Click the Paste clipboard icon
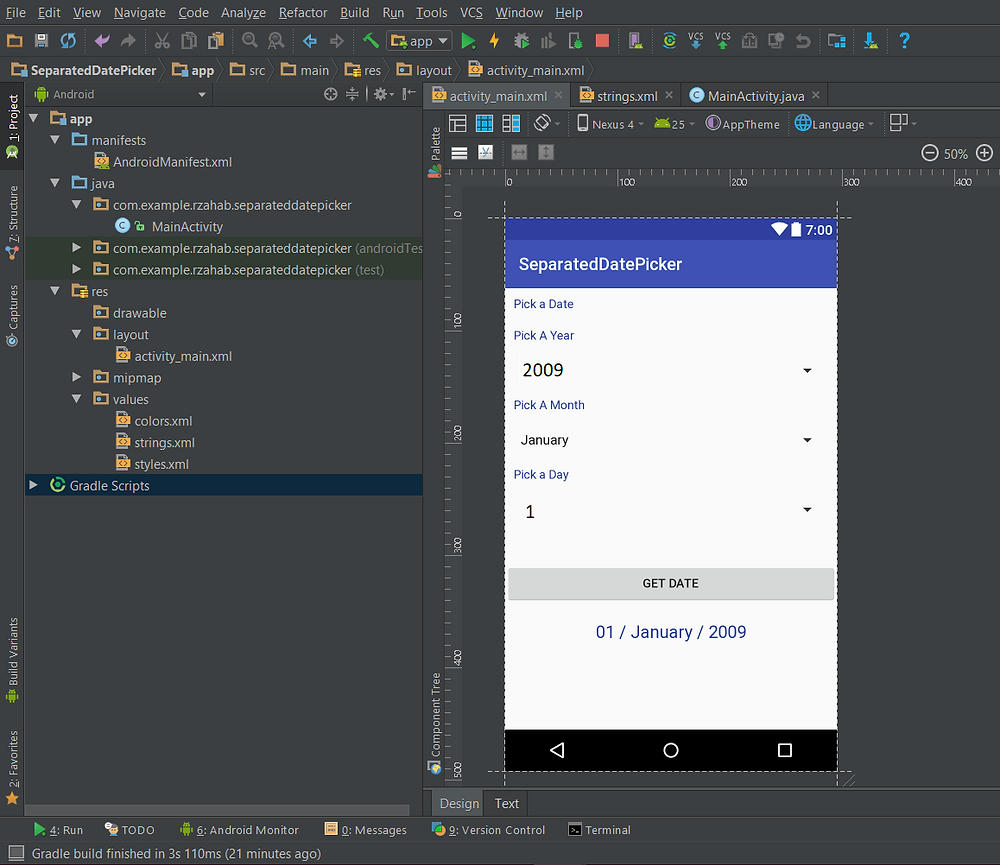The height and width of the screenshot is (865, 1000). click(216, 41)
